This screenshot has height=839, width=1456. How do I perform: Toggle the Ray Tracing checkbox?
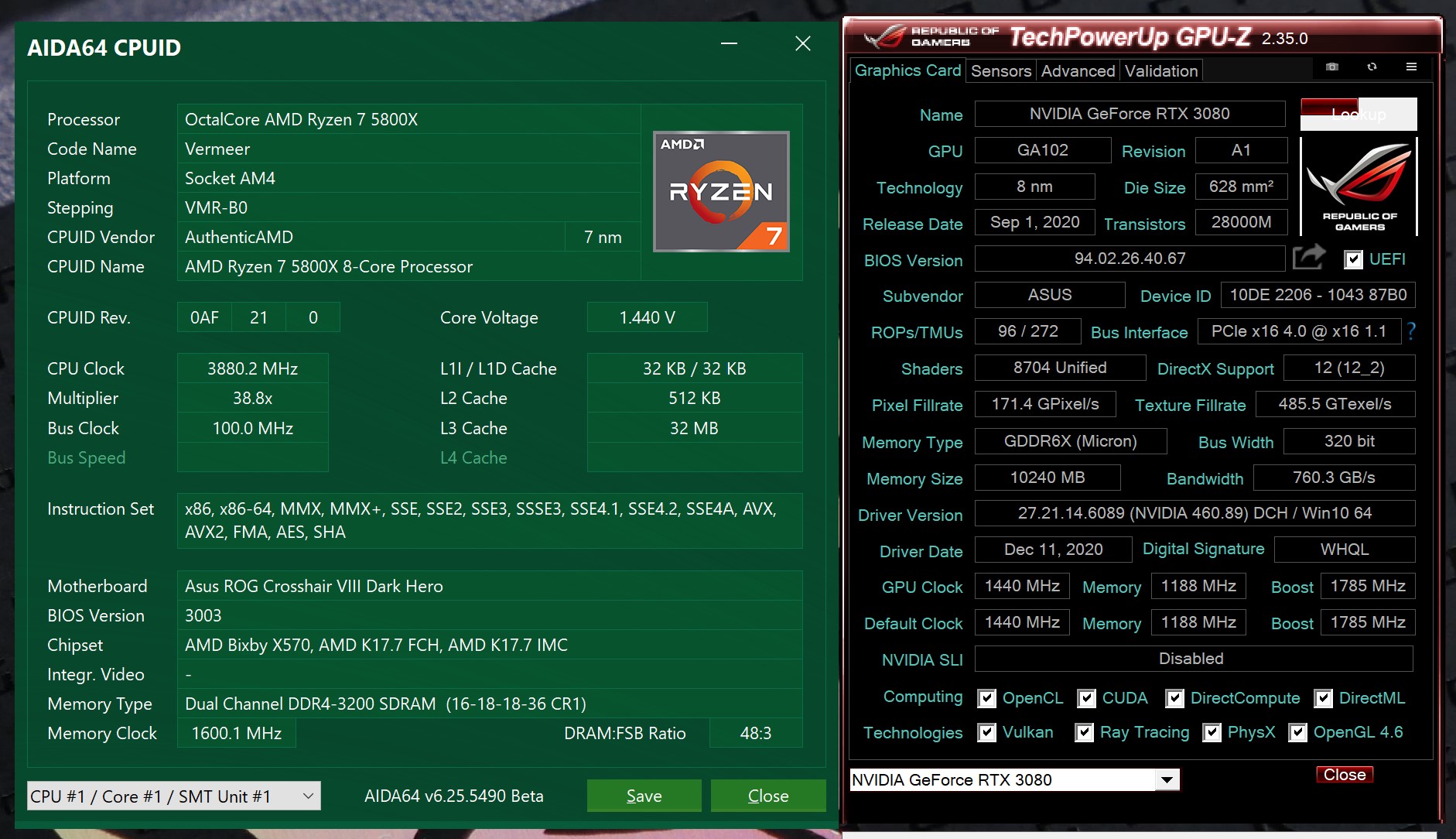1085,732
